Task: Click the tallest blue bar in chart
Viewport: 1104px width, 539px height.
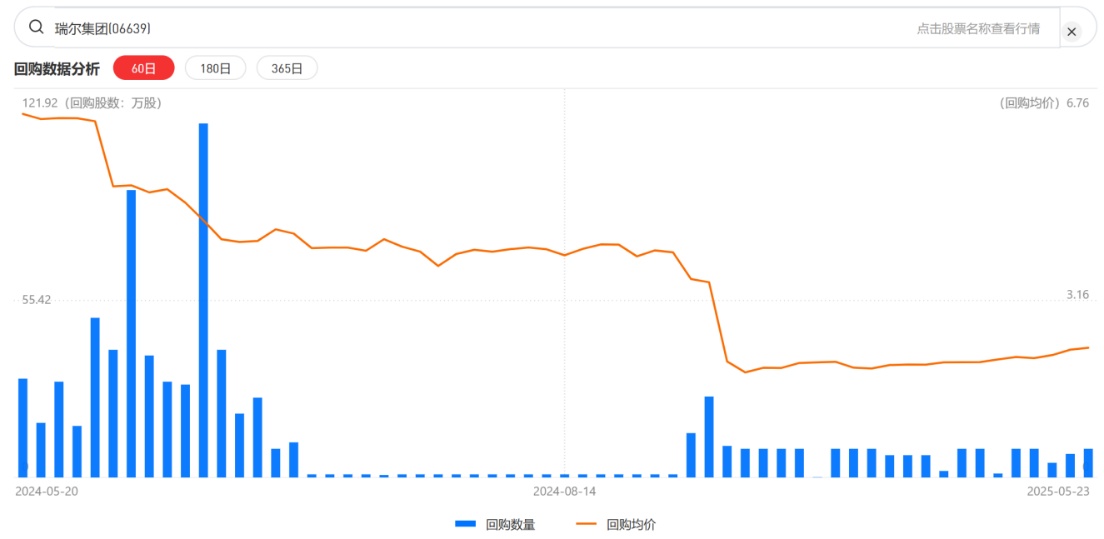Action: 203,300
